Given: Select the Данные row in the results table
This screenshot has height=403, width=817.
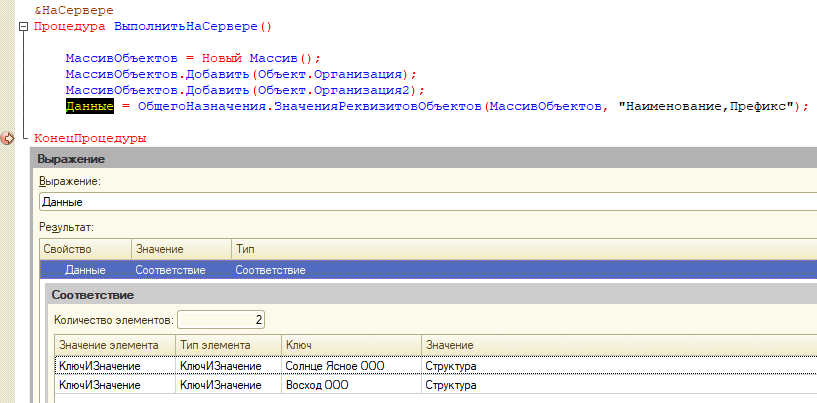Looking at the screenshot, I should tap(85, 270).
